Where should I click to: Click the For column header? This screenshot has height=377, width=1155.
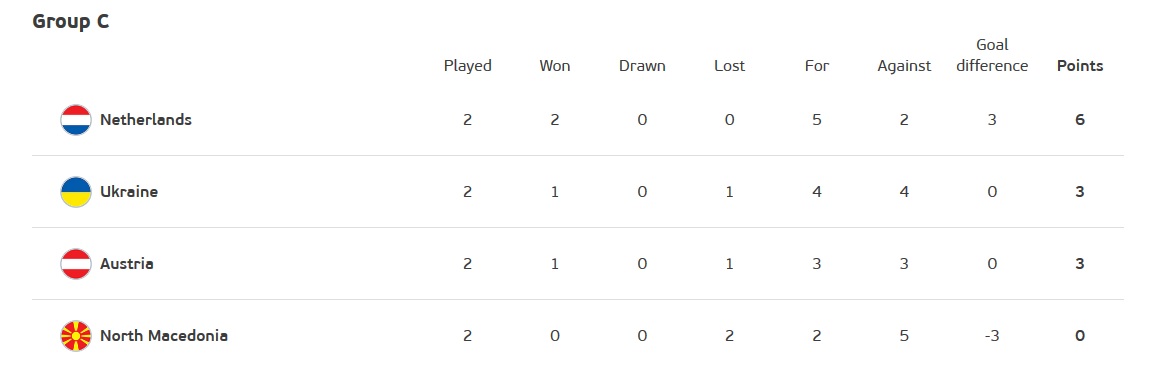[x=817, y=66]
